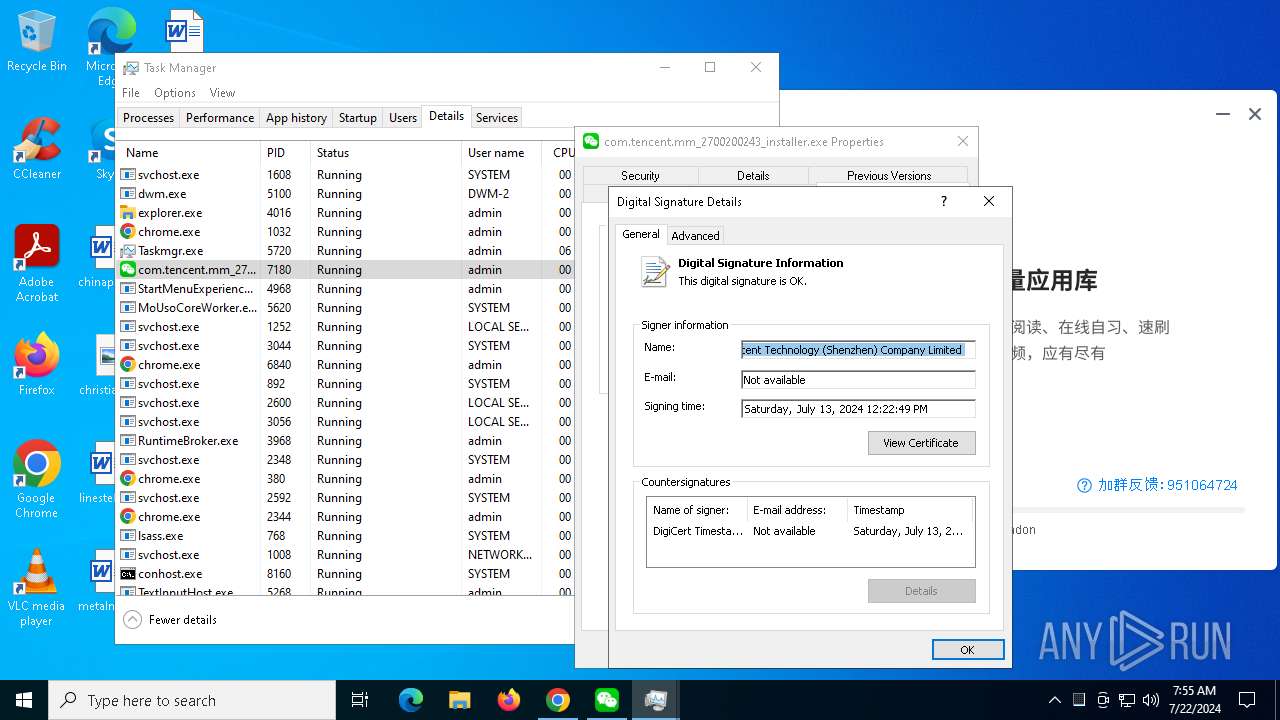Sort processes by Name column
The image size is (1280, 720).
[188, 153]
